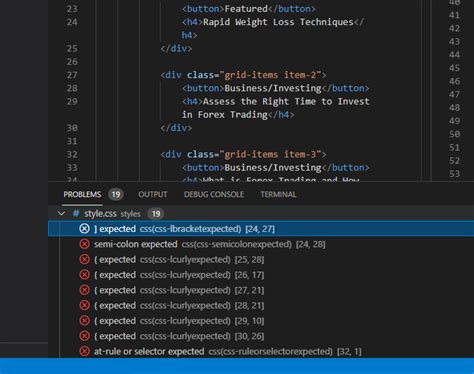Image resolution: width=474 pixels, height=374 pixels.
Task: Open the OUTPUT tab
Action: 153,194
